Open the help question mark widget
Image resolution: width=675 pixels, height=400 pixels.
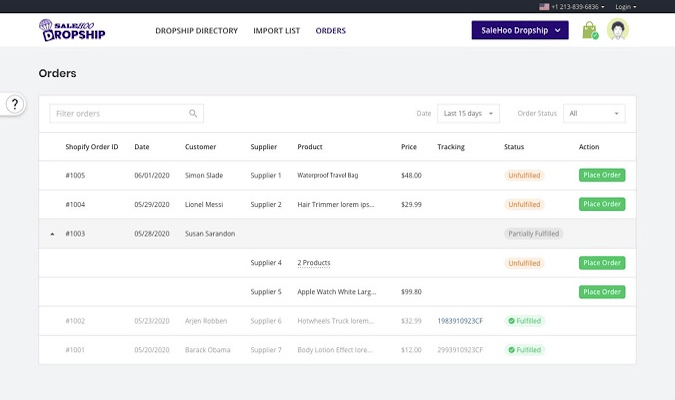click(14, 104)
